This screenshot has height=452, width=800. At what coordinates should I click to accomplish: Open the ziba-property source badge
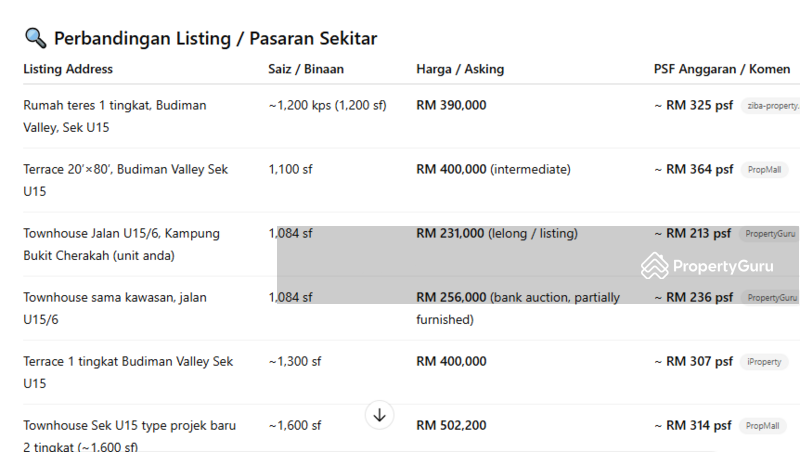point(771,106)
